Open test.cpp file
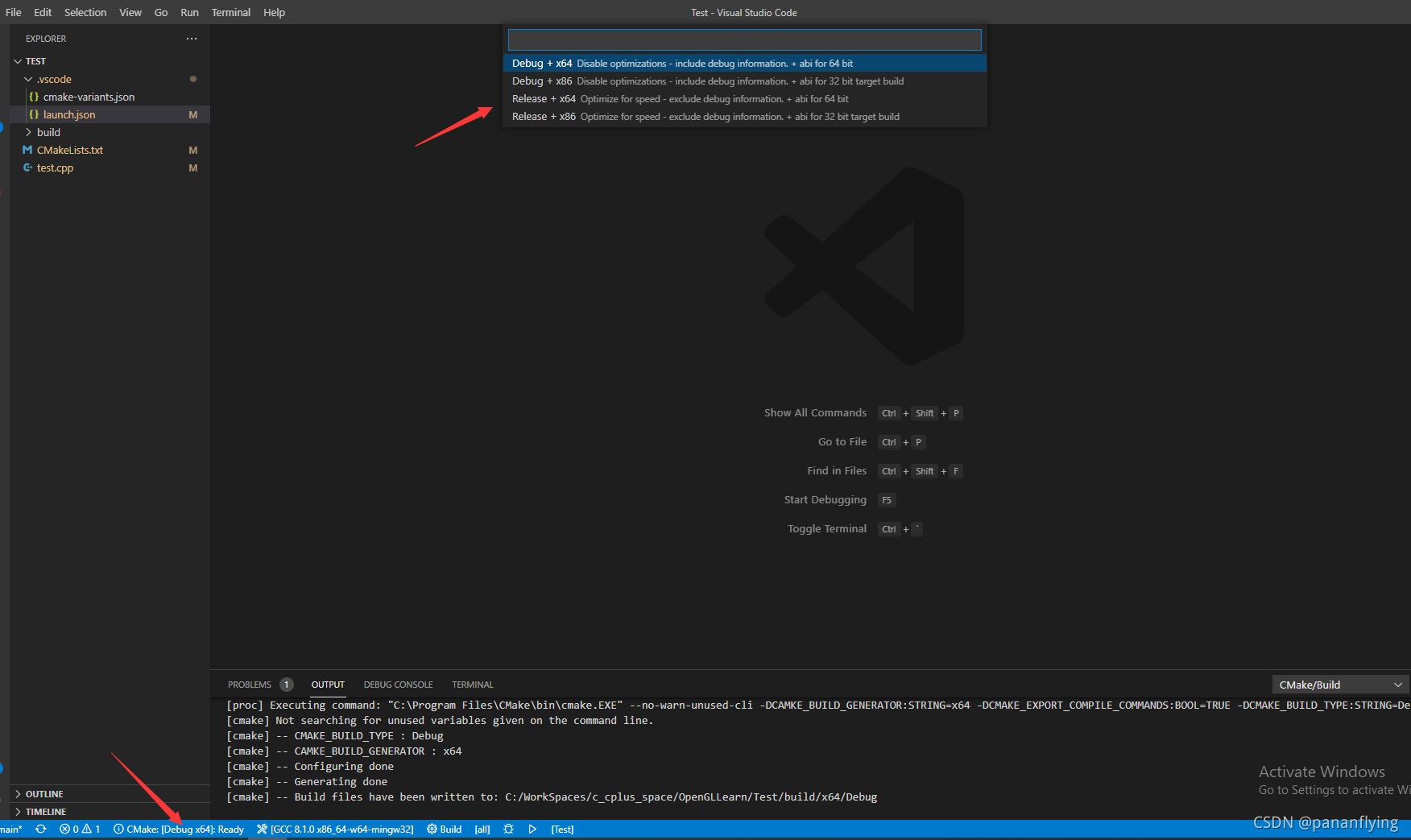1411x840 pixels. point(55,168)
